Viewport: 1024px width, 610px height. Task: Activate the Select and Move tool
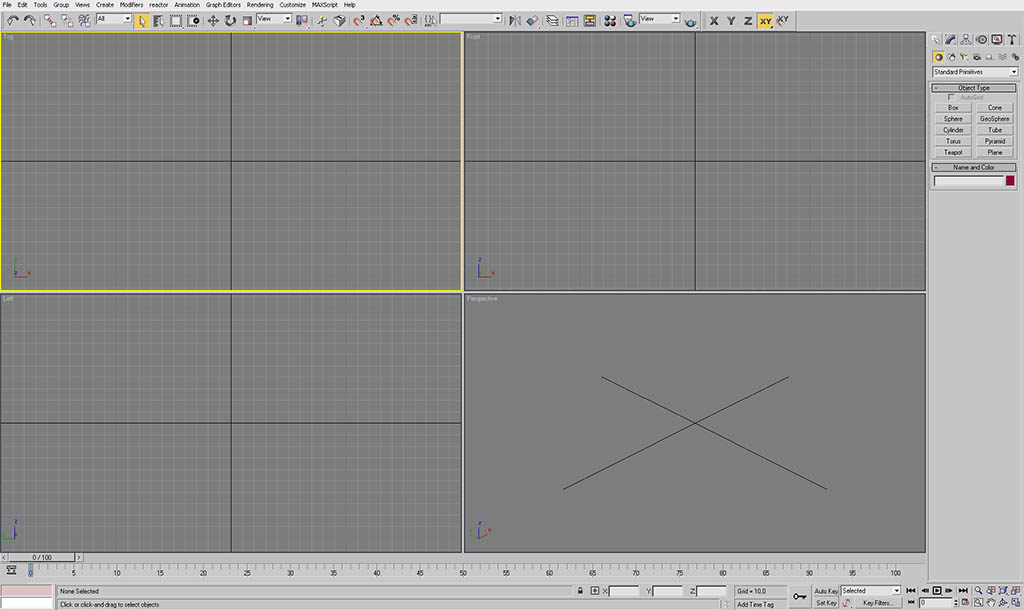point(213,20)
